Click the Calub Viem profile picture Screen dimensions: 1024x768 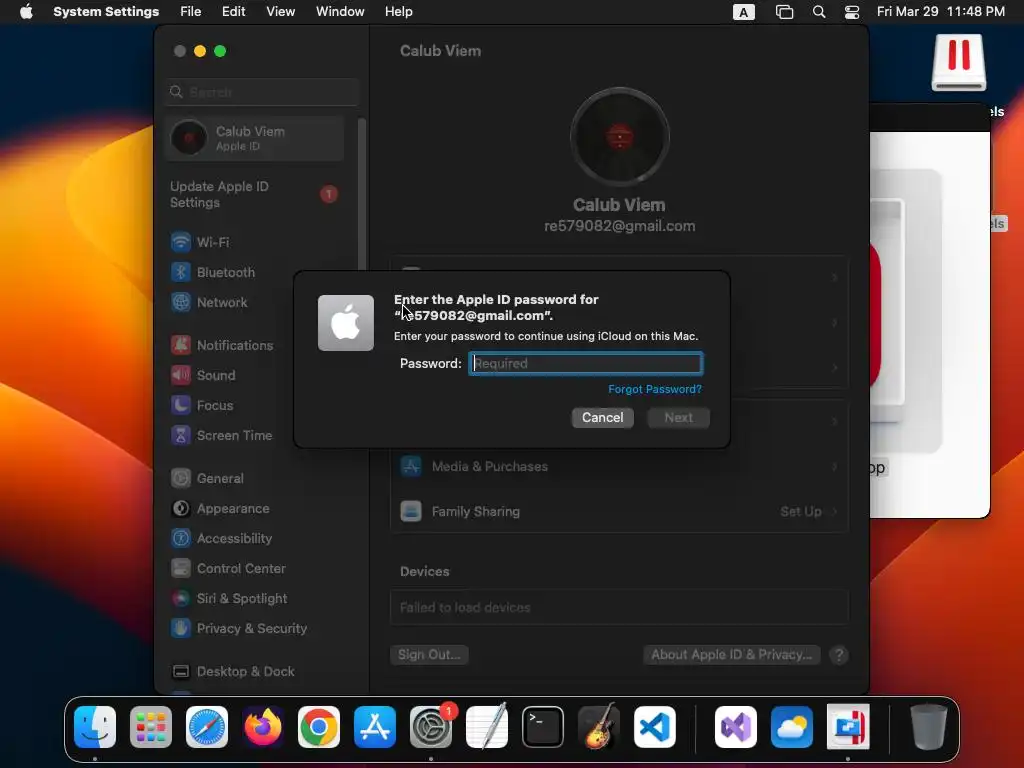pos(620,137)
